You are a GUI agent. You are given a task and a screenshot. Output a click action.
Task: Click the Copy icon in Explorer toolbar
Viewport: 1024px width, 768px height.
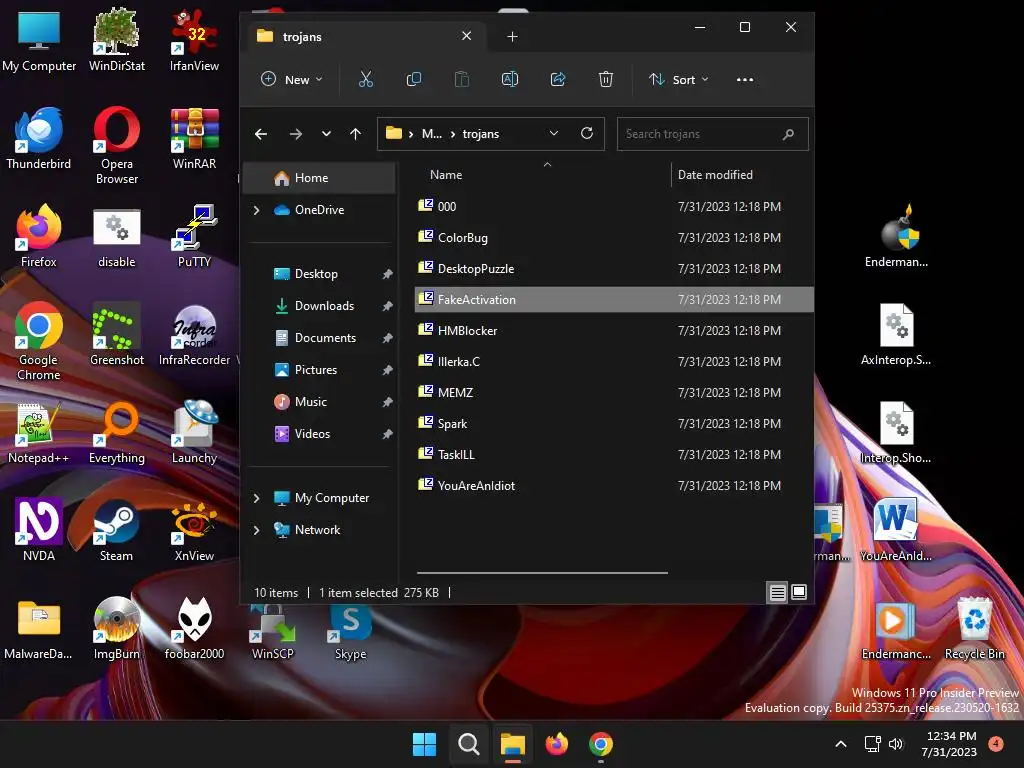pyautogui.click(x=413, y=80)
